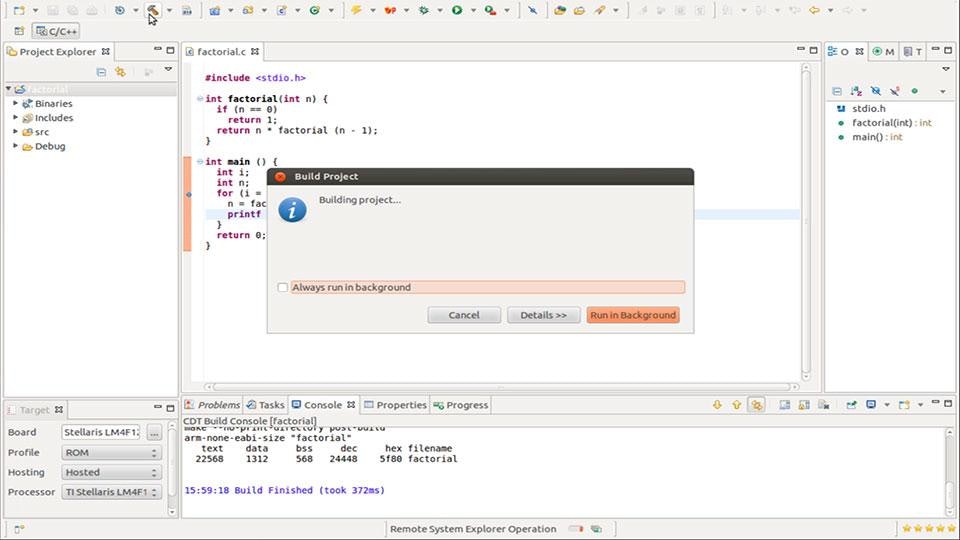The image size is (960, 540).
Task: Switch to the Console tab
Action: [323, 405]
